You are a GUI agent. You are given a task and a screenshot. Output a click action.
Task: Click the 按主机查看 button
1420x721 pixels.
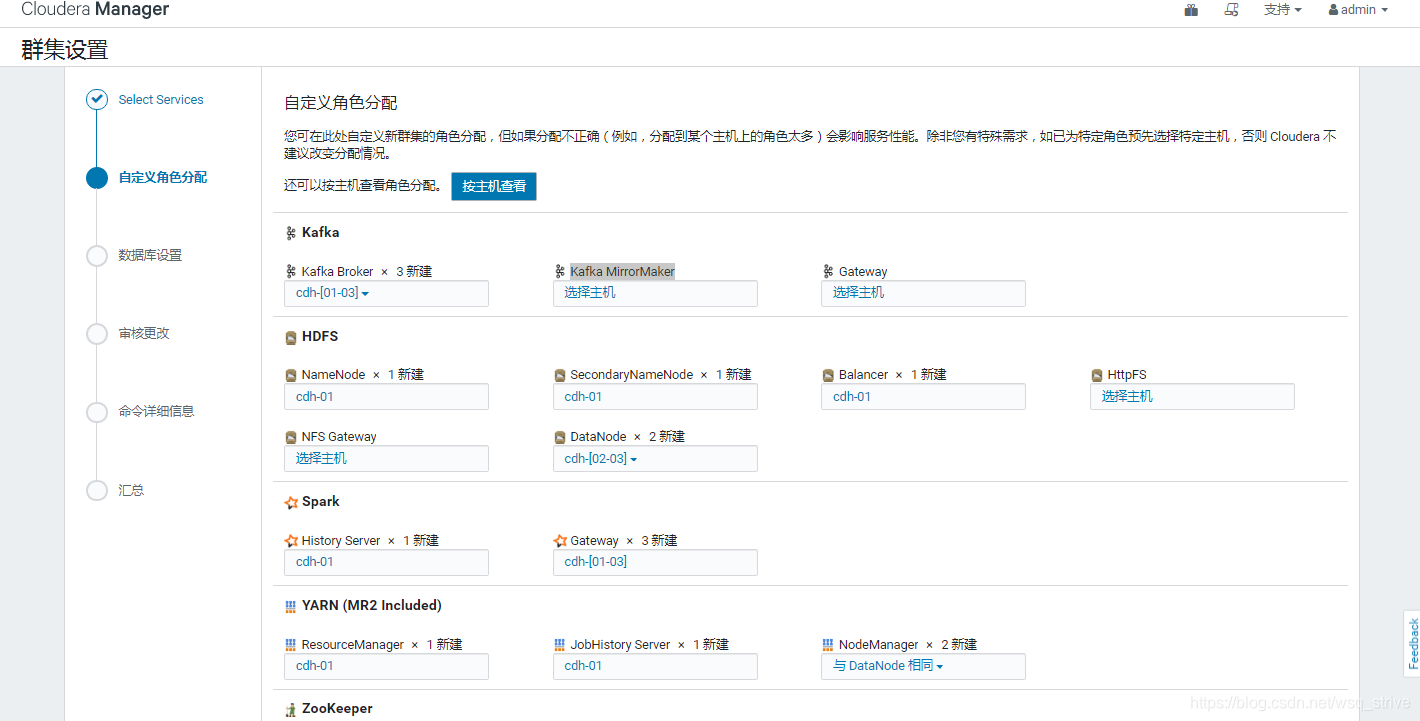coord(494,186)
